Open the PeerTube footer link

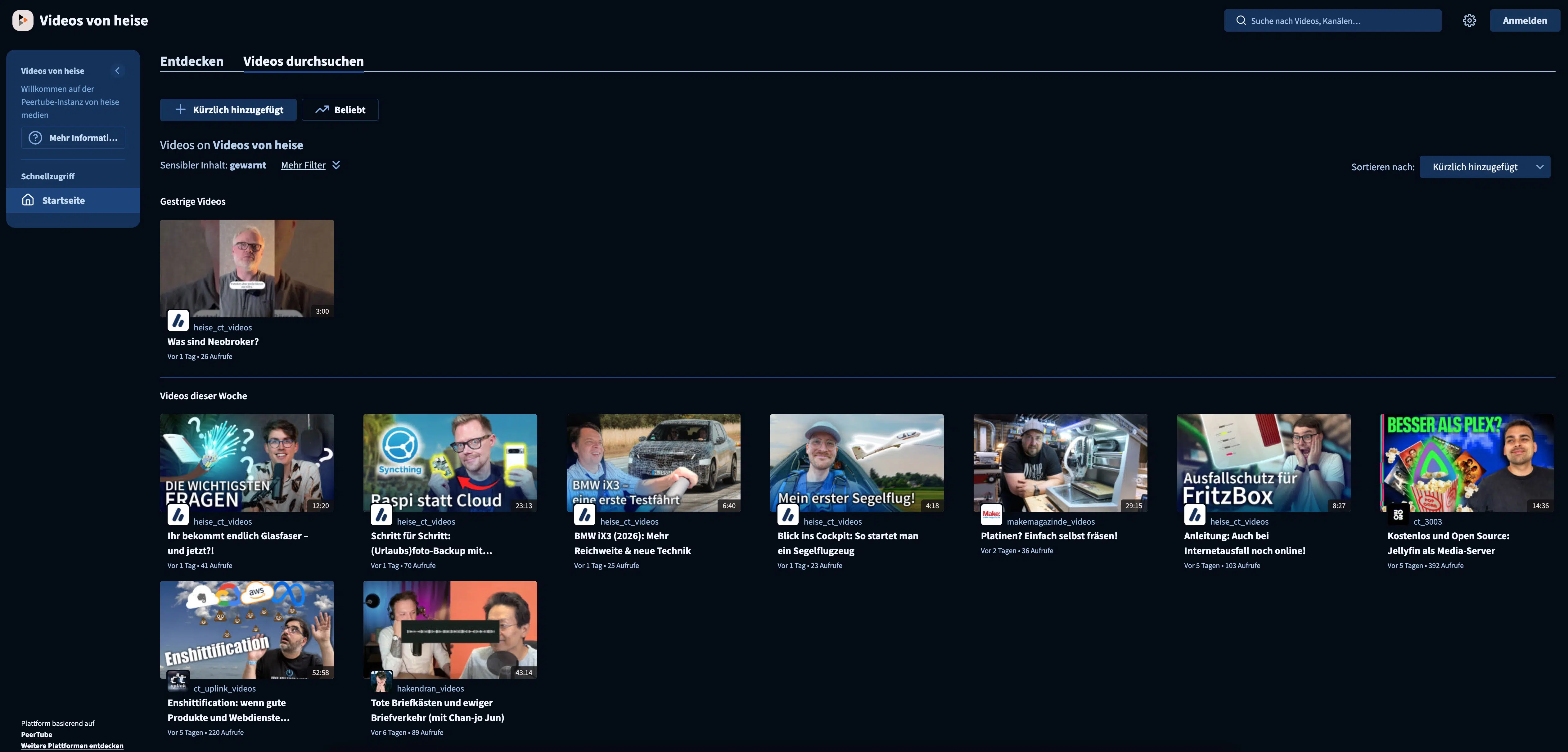37,734
